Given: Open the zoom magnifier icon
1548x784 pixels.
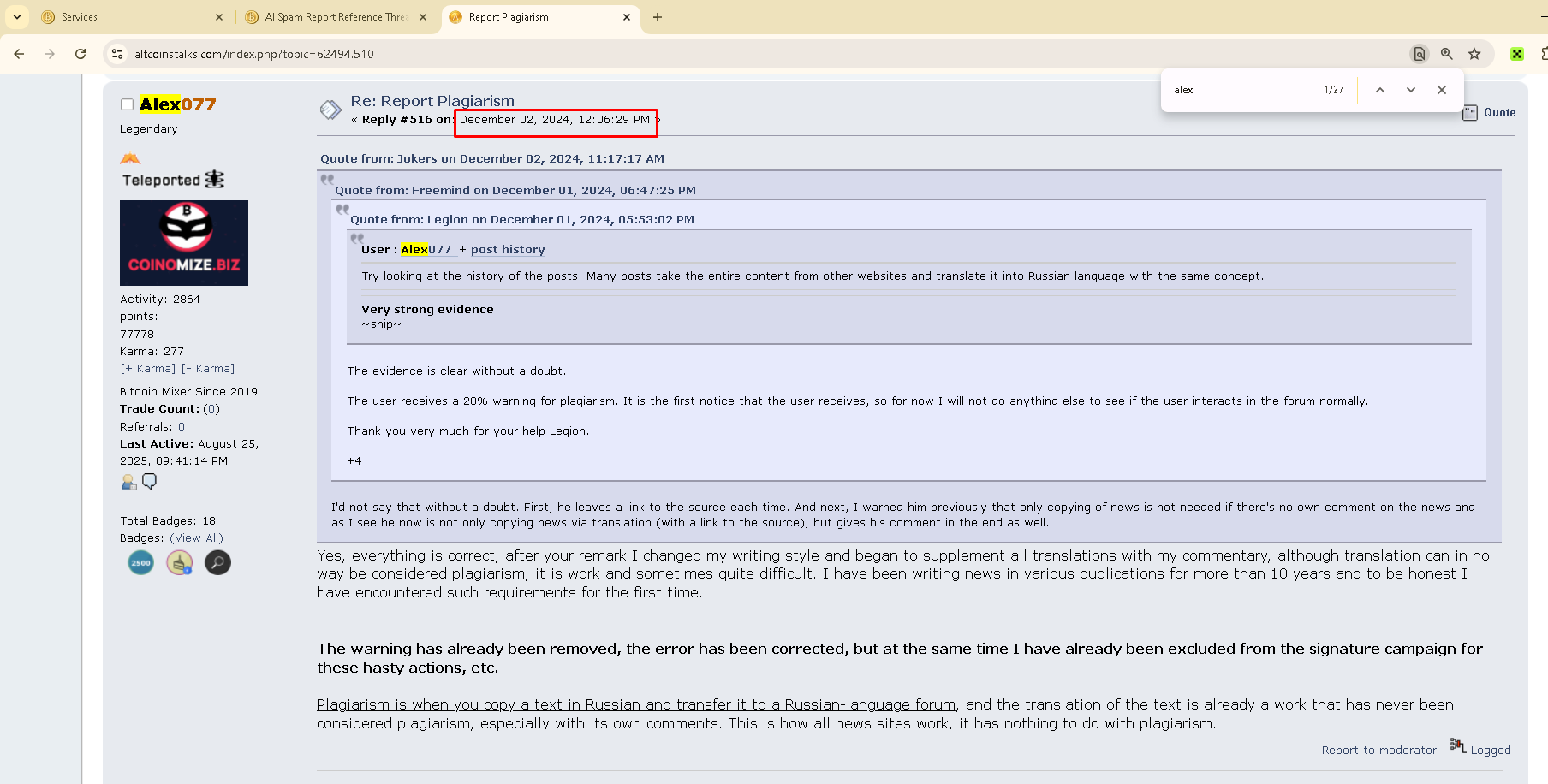Looking at the screenshot, I should click(1446, 54).
